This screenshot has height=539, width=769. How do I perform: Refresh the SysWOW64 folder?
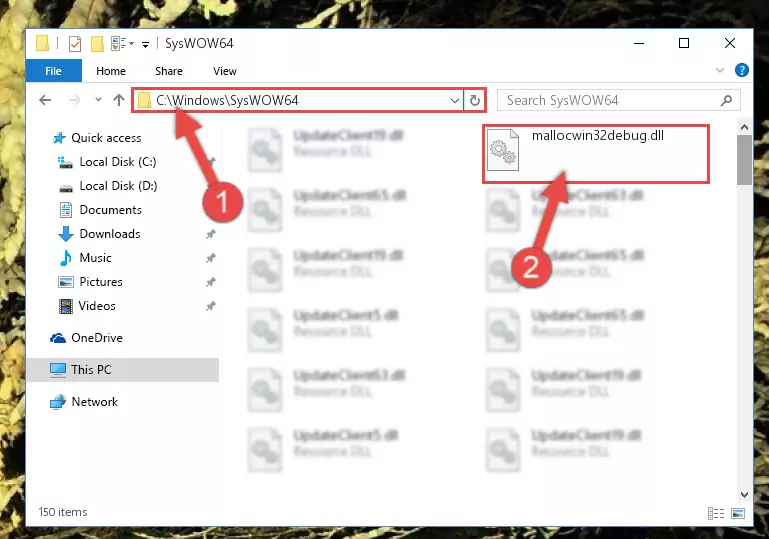click(474, 101)
